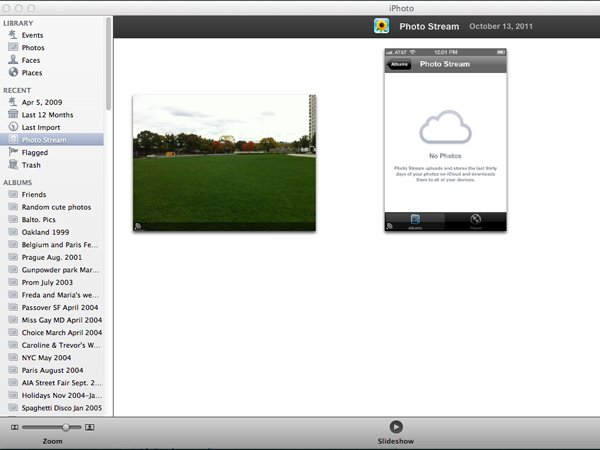
Task: Click the Trash can icon
Action: (13, 165)
